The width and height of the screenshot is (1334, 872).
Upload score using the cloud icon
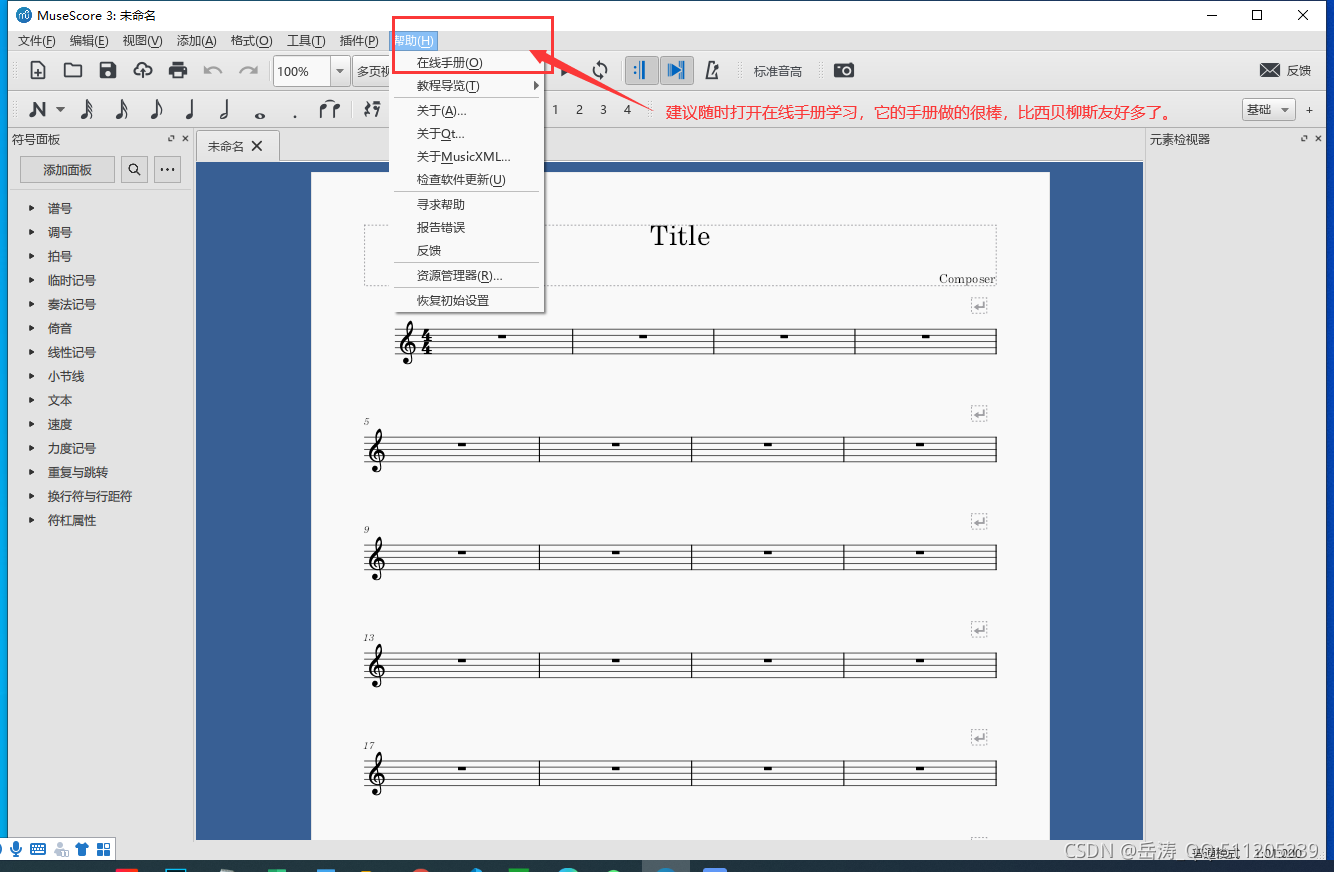(143, 70)
